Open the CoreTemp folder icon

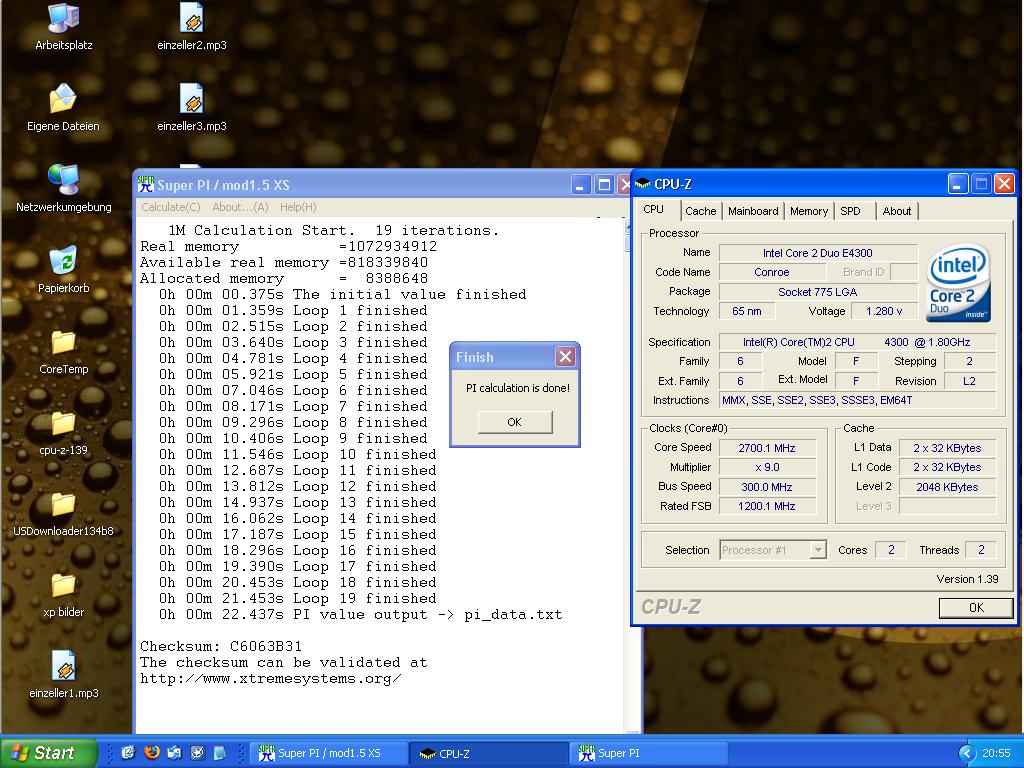tap(63, 343)
